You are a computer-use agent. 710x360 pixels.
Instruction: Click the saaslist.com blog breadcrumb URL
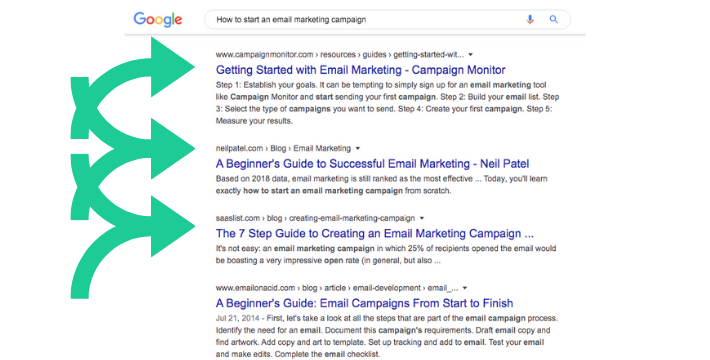315,218
